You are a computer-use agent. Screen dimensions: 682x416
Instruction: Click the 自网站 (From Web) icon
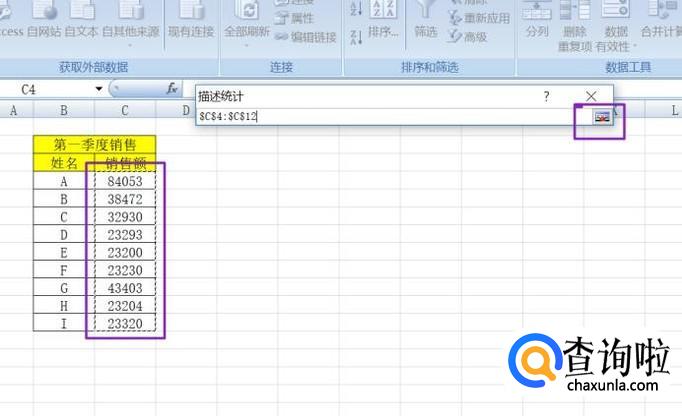[x=44, y=20]
